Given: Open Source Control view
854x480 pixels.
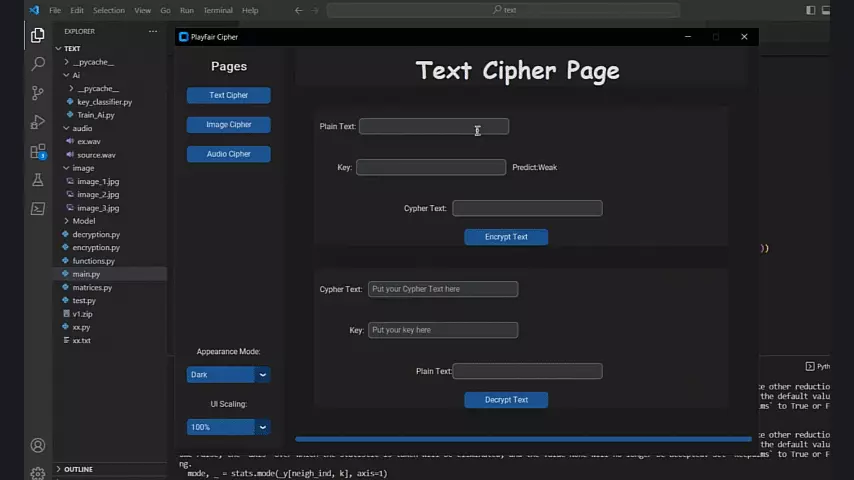Looking at the screenshot, I should pyautogui.click(x=38, y=93).
